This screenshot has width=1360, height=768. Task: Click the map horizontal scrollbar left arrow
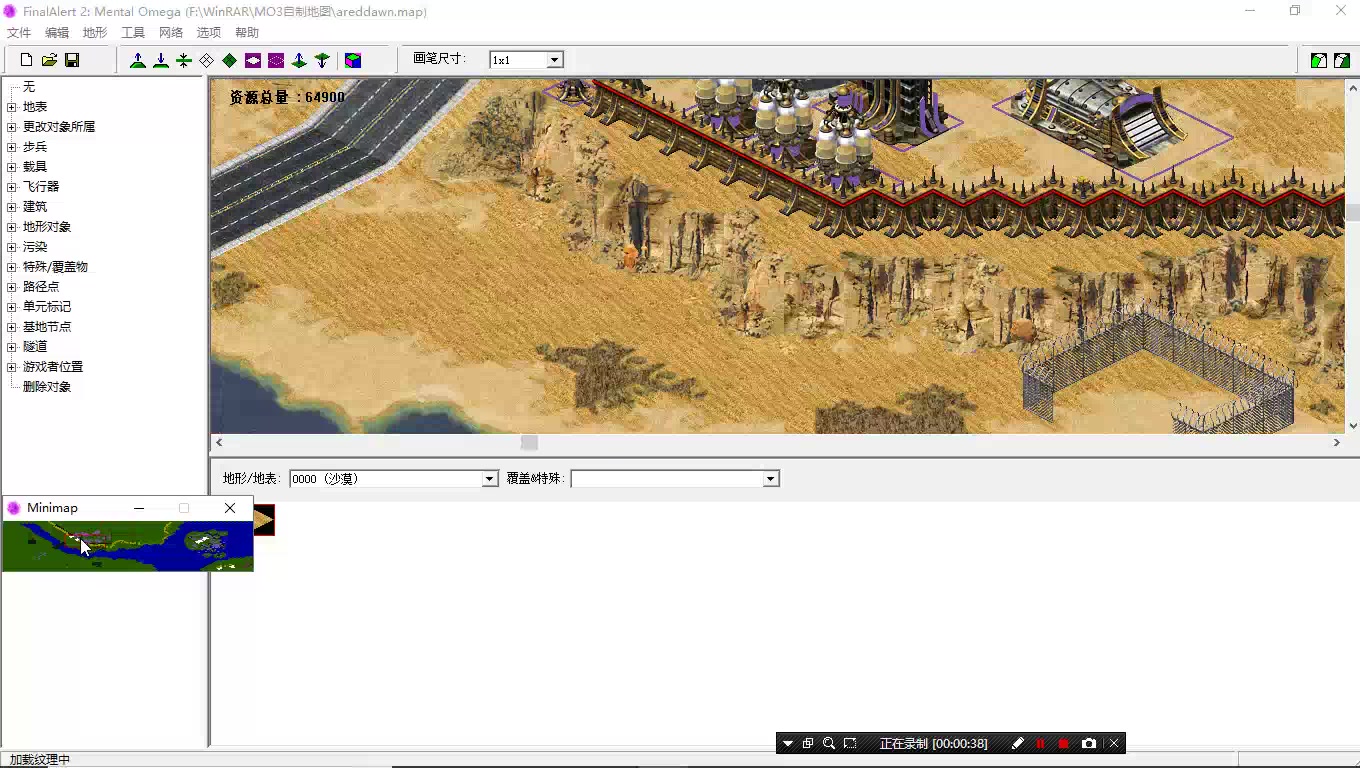219,442
